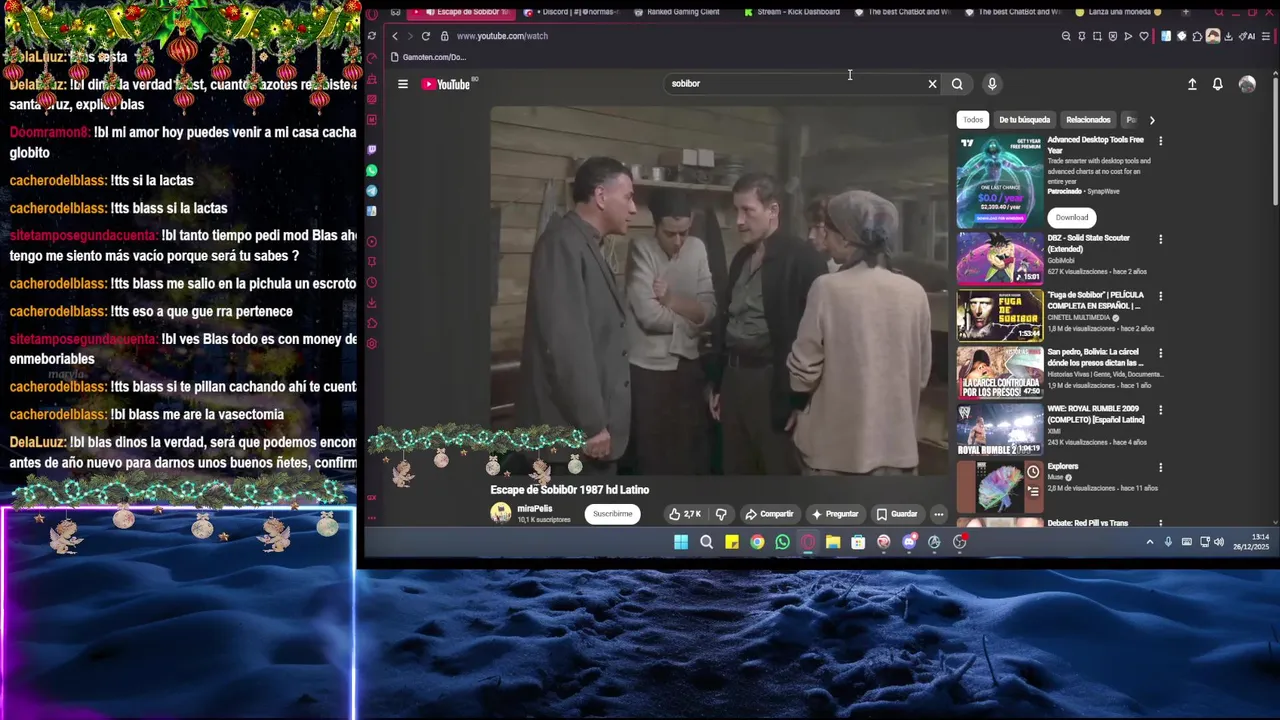The height and width of the screenshot is (720, 1280).
Task: Clear the 'sobibor' search text
Action: [932, 84]
